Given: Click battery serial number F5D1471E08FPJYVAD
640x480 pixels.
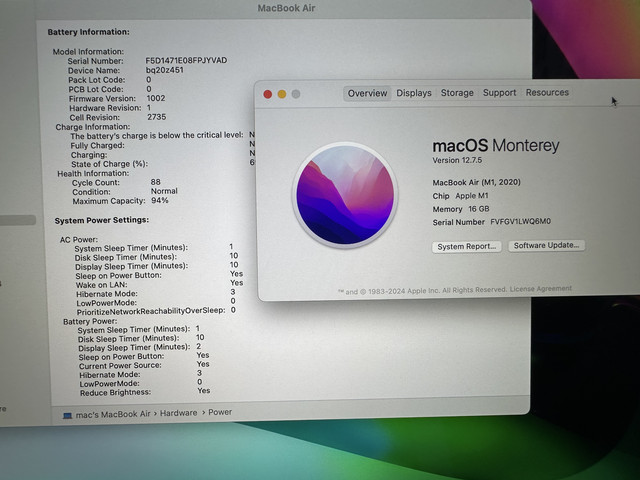Looking at the screenshot, I should click(186, 60).
